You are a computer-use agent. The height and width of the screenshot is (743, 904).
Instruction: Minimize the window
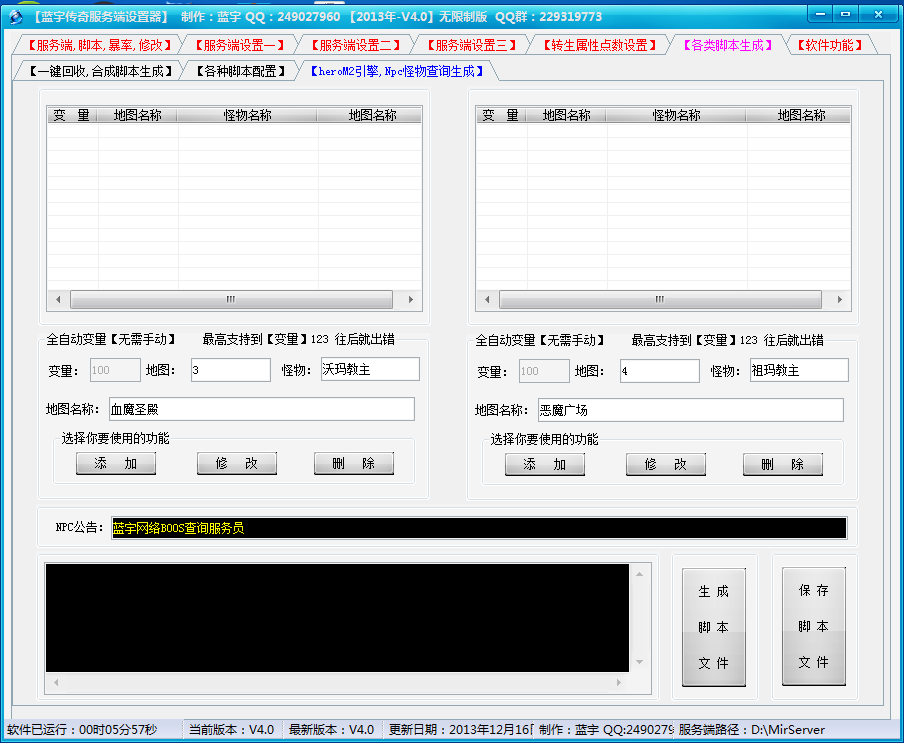pyautogui.click(x=820, y=14)
